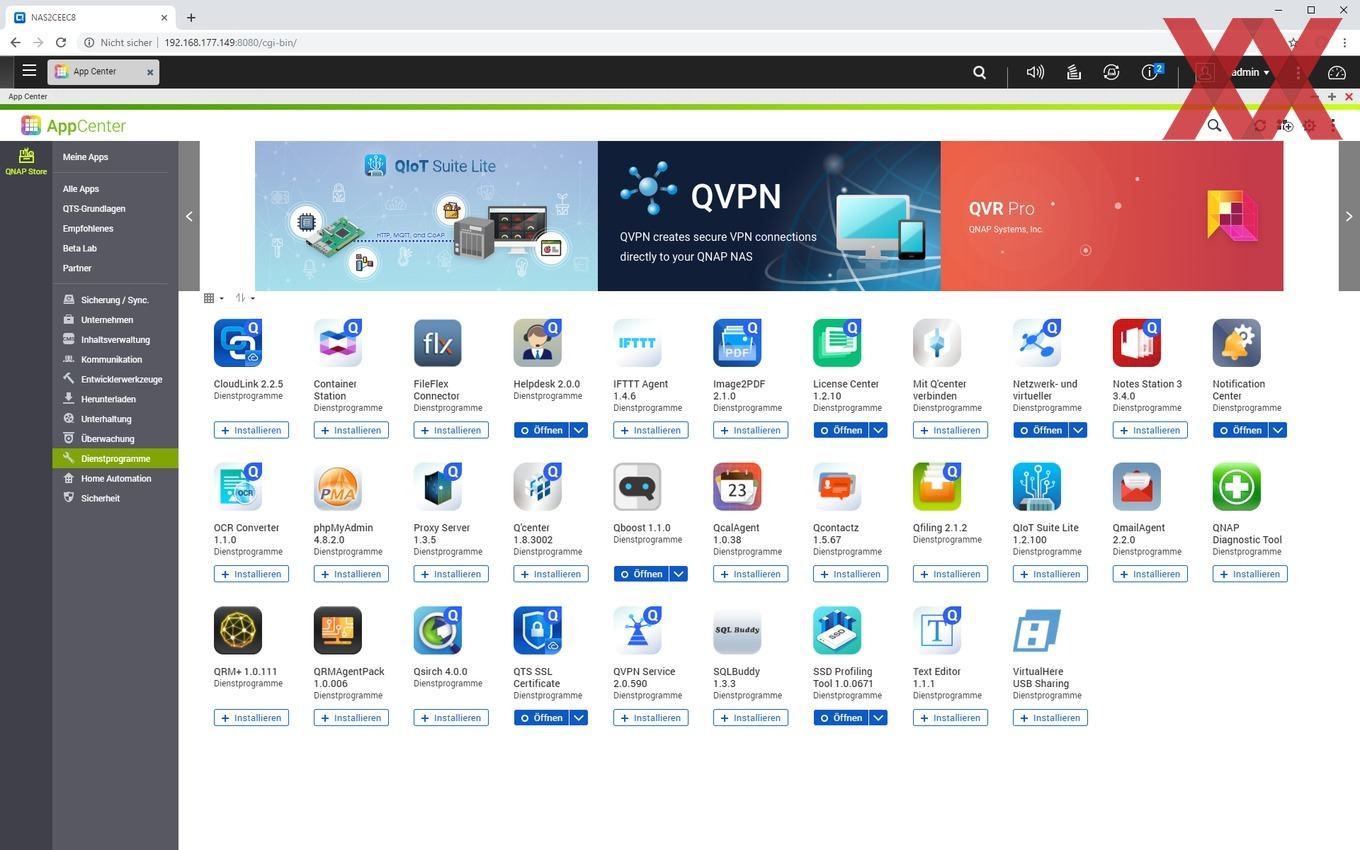Select Meine Apps in sidebar
1360x850 pixels.
point(85,157)
